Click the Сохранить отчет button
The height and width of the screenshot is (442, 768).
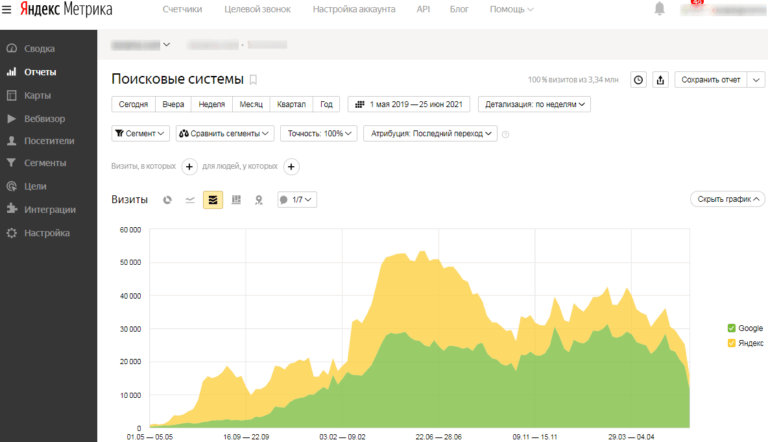pyautogui.click(x=711, y=80)
